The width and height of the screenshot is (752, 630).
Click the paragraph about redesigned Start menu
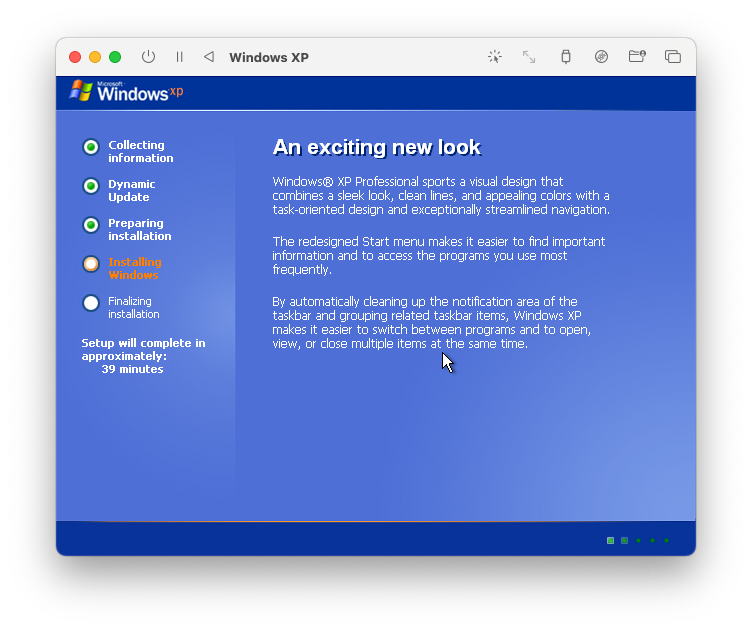[439, 256]
